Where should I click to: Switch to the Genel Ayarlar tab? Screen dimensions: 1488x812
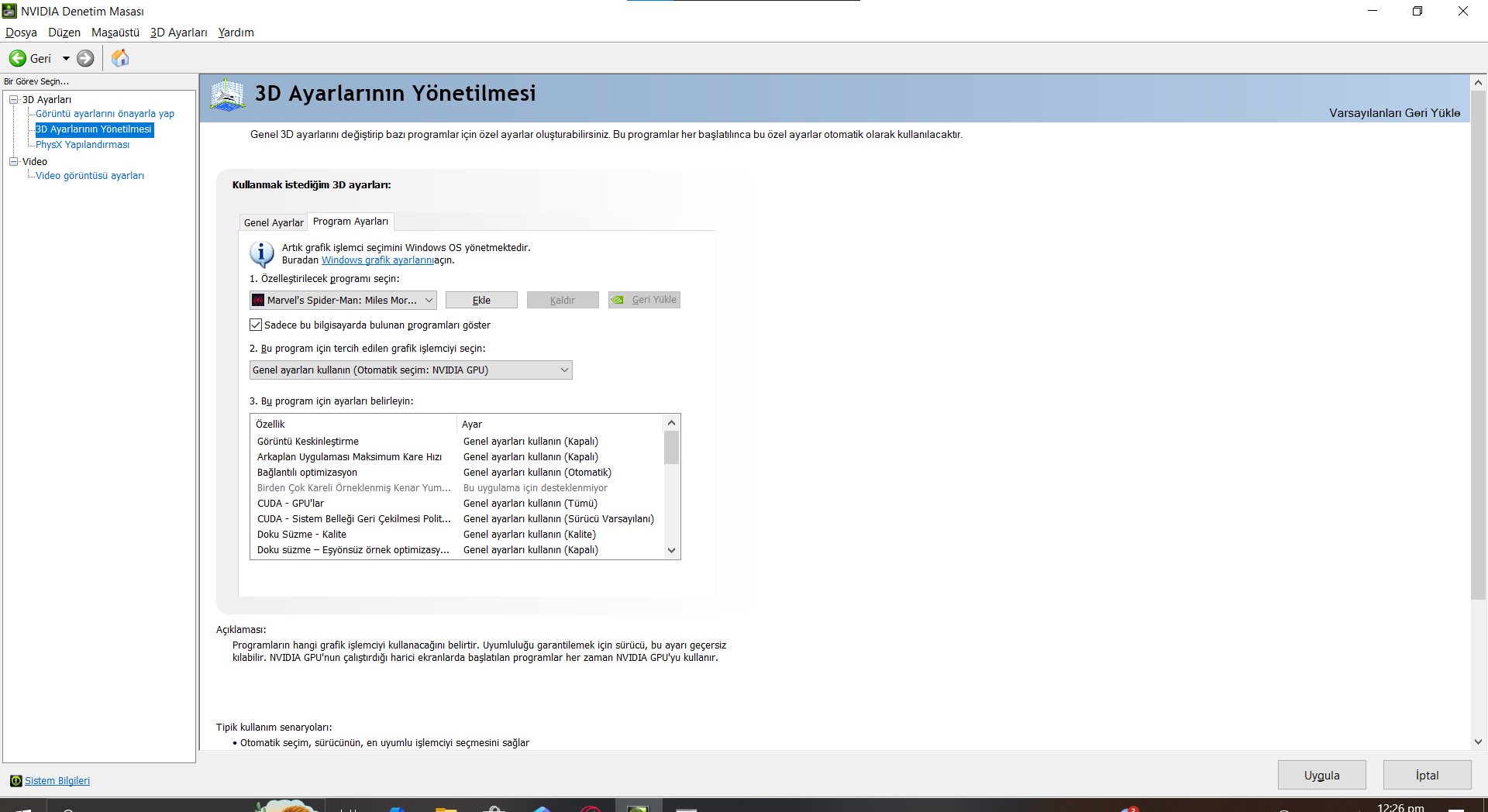click(274, 222)
